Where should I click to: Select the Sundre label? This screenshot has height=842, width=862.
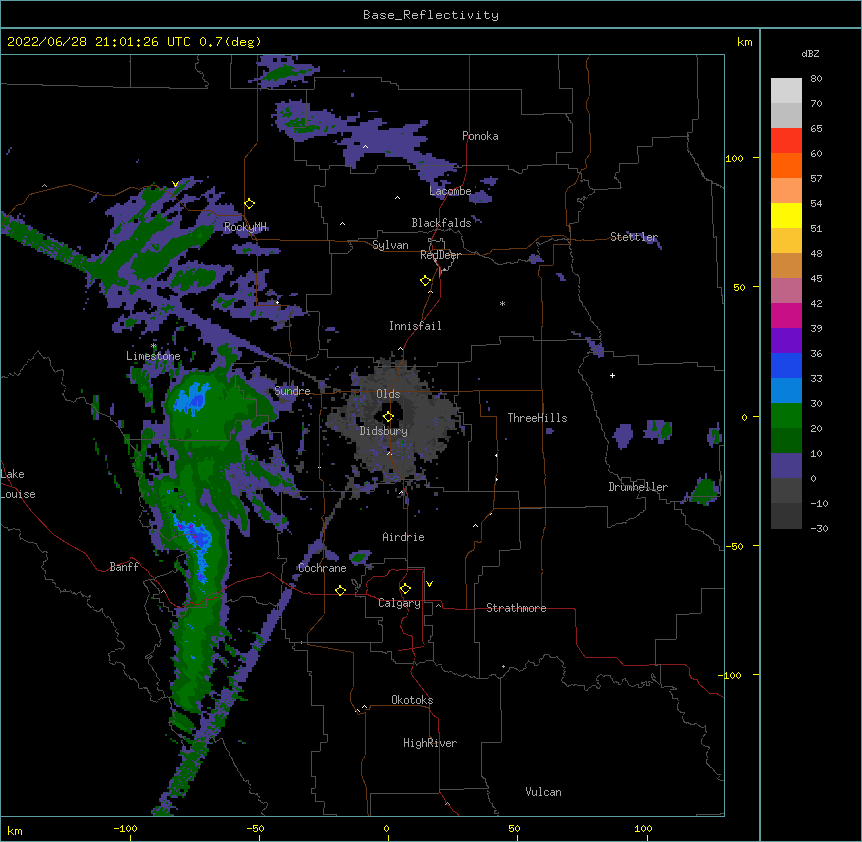(292, 391)
